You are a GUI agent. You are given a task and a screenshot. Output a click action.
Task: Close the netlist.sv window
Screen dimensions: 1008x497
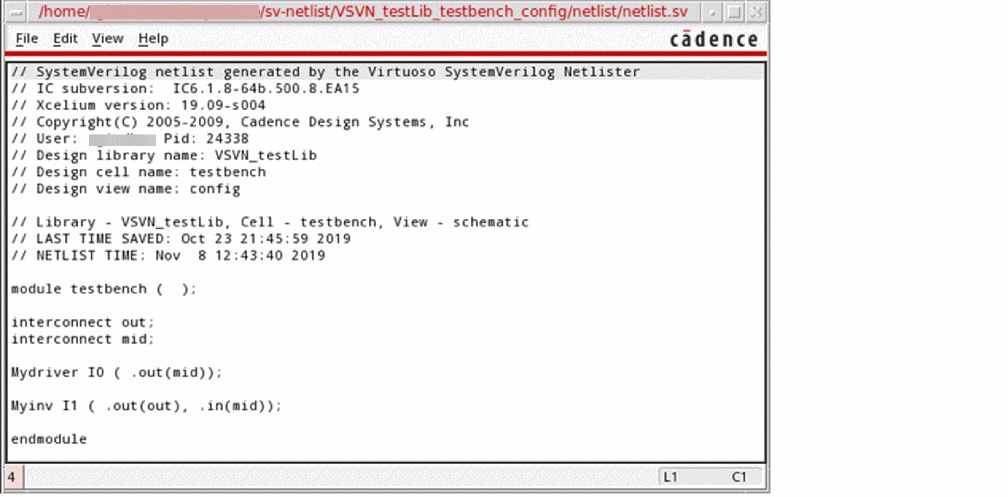[757, 12]
